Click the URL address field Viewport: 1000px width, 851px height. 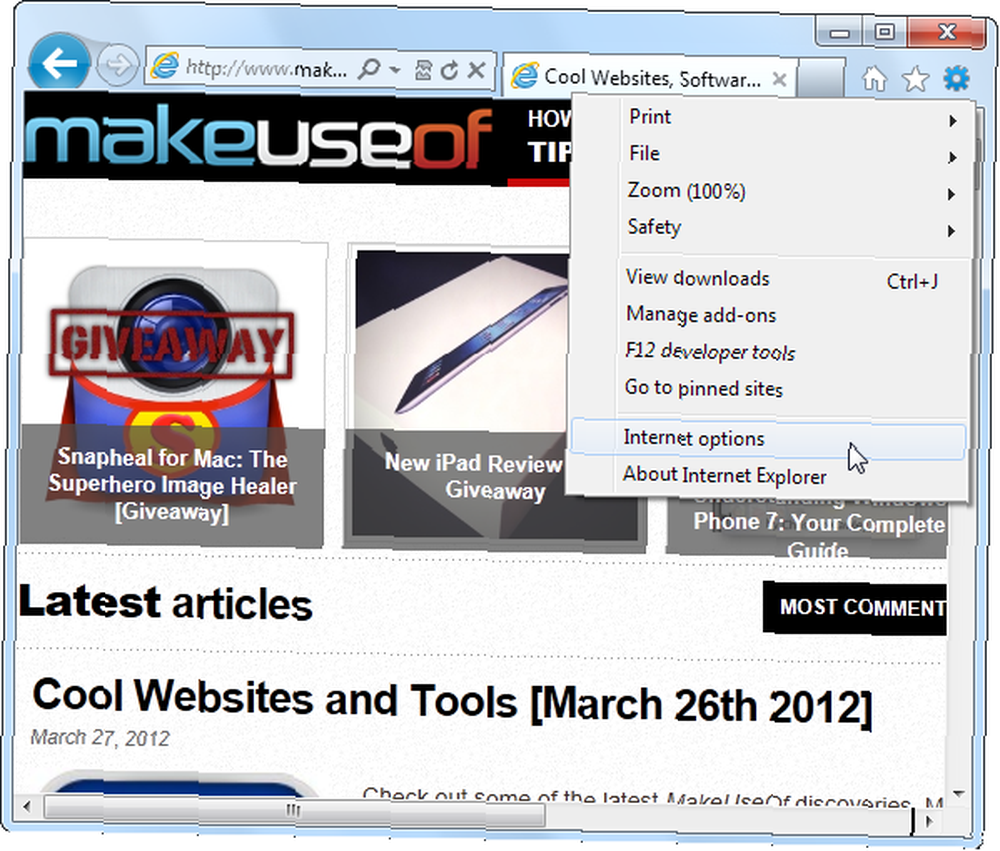click(266, 67)
